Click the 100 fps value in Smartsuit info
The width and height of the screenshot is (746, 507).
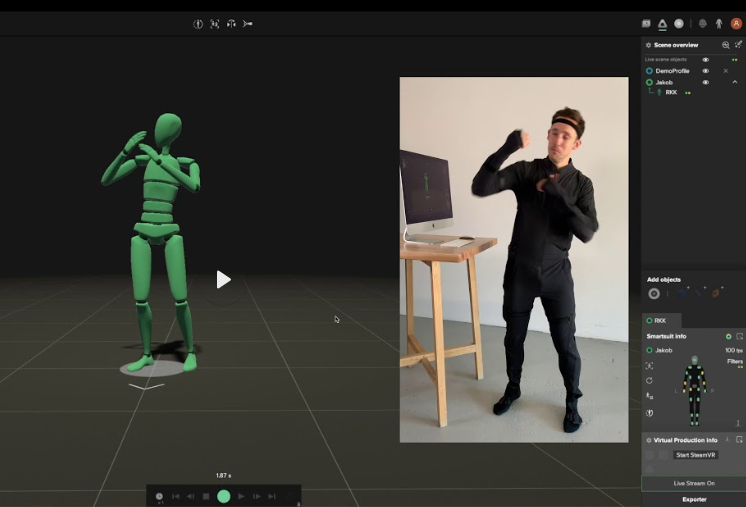733,350
